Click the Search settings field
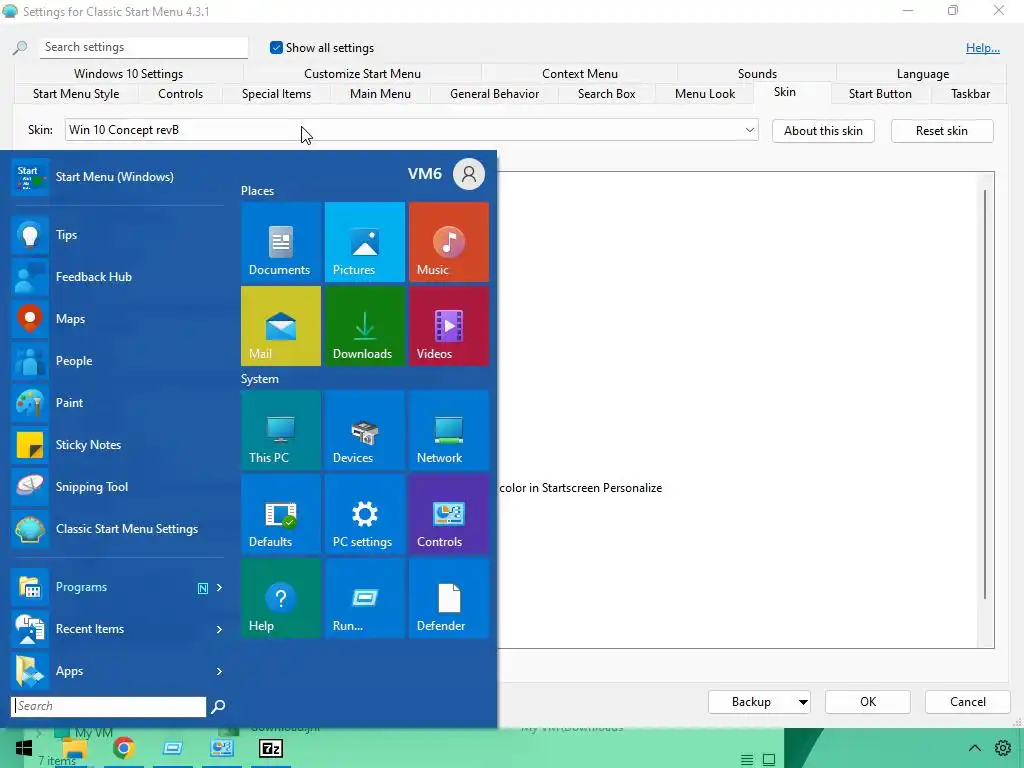This screenshot has height=768, width=1024. (x=144, y=47)
